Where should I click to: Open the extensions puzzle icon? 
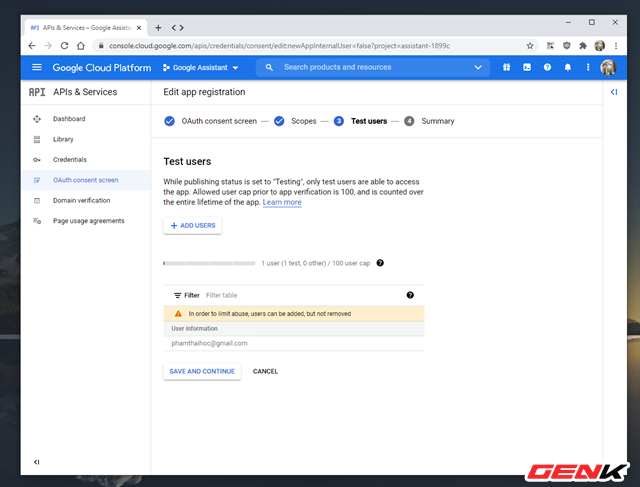pos(583,46)
